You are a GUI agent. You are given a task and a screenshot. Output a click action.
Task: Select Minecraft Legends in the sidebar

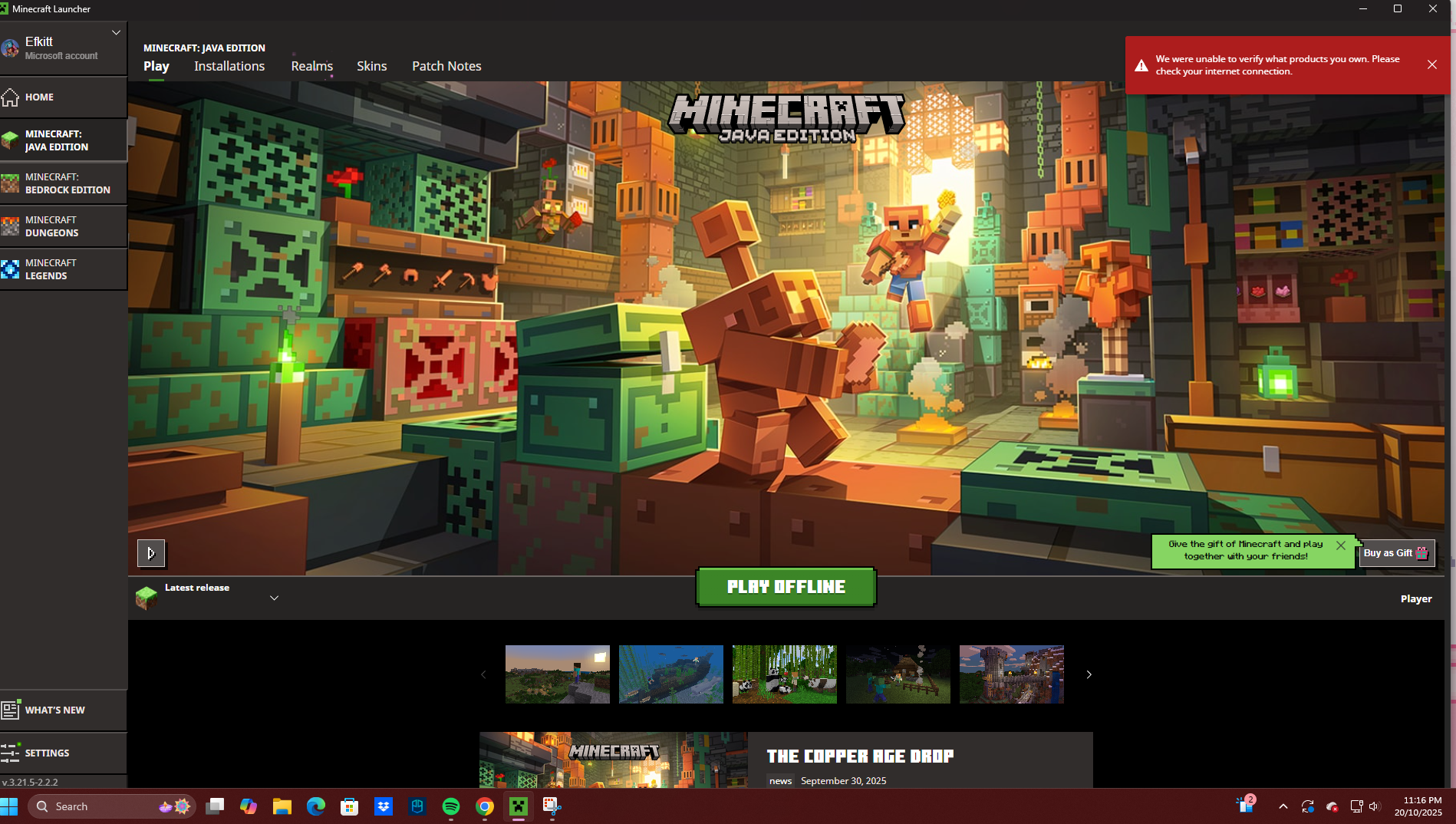(x=63, y=269)
